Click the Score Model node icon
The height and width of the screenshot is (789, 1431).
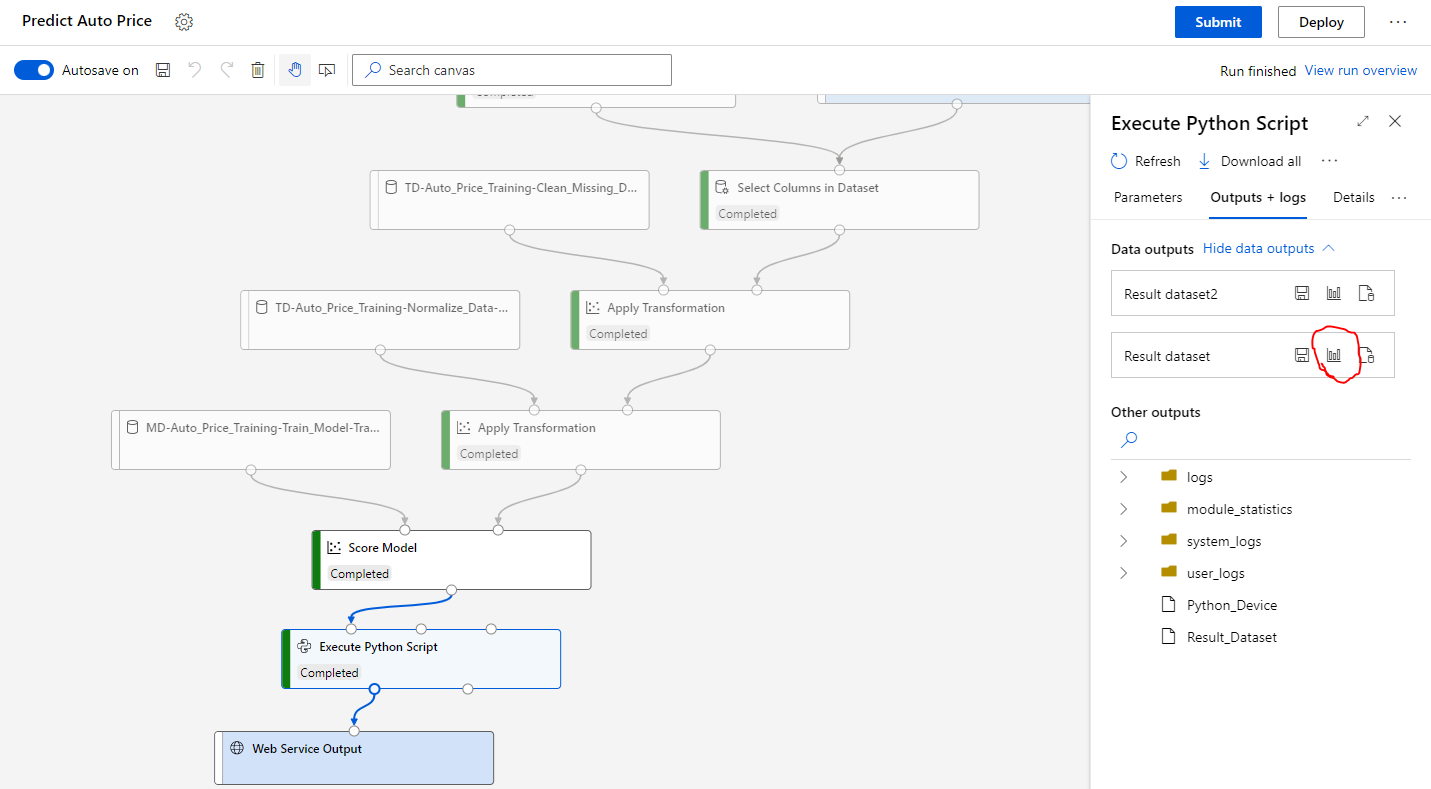pos(334,547)
